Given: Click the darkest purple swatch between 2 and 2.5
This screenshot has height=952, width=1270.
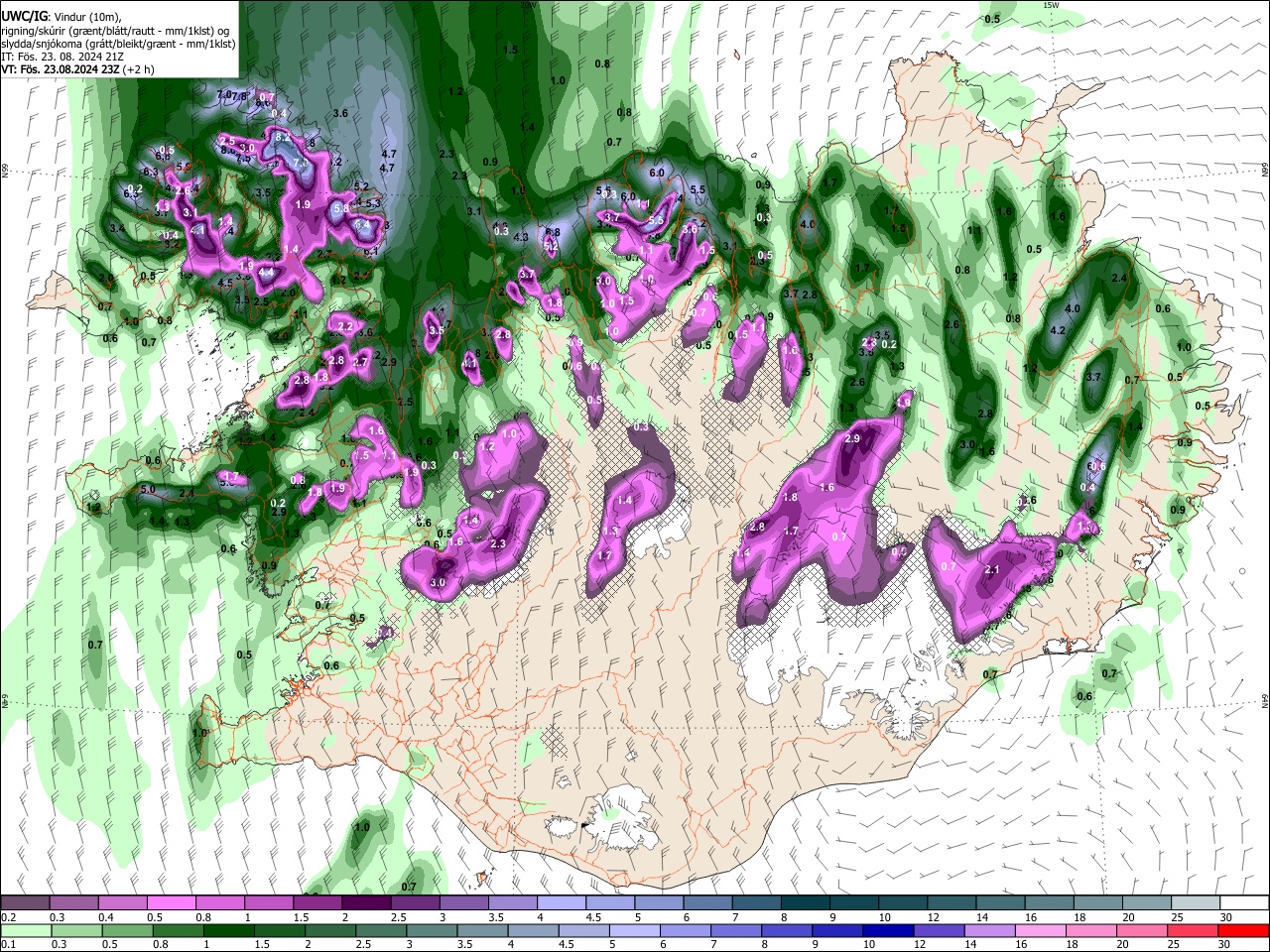Looking at the screenshot, I should point(366,903).
